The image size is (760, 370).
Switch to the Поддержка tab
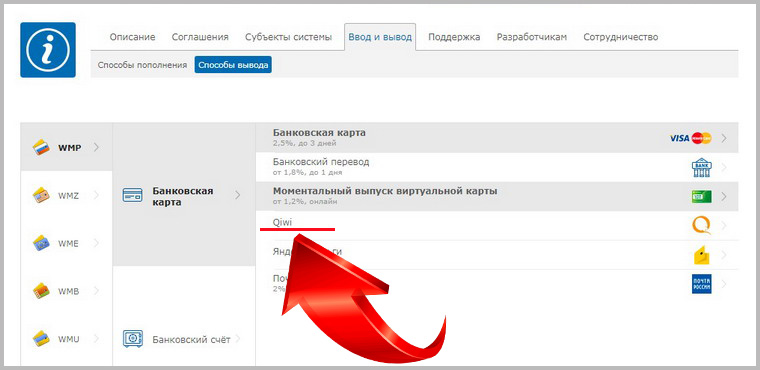click(x=454, y=37)
